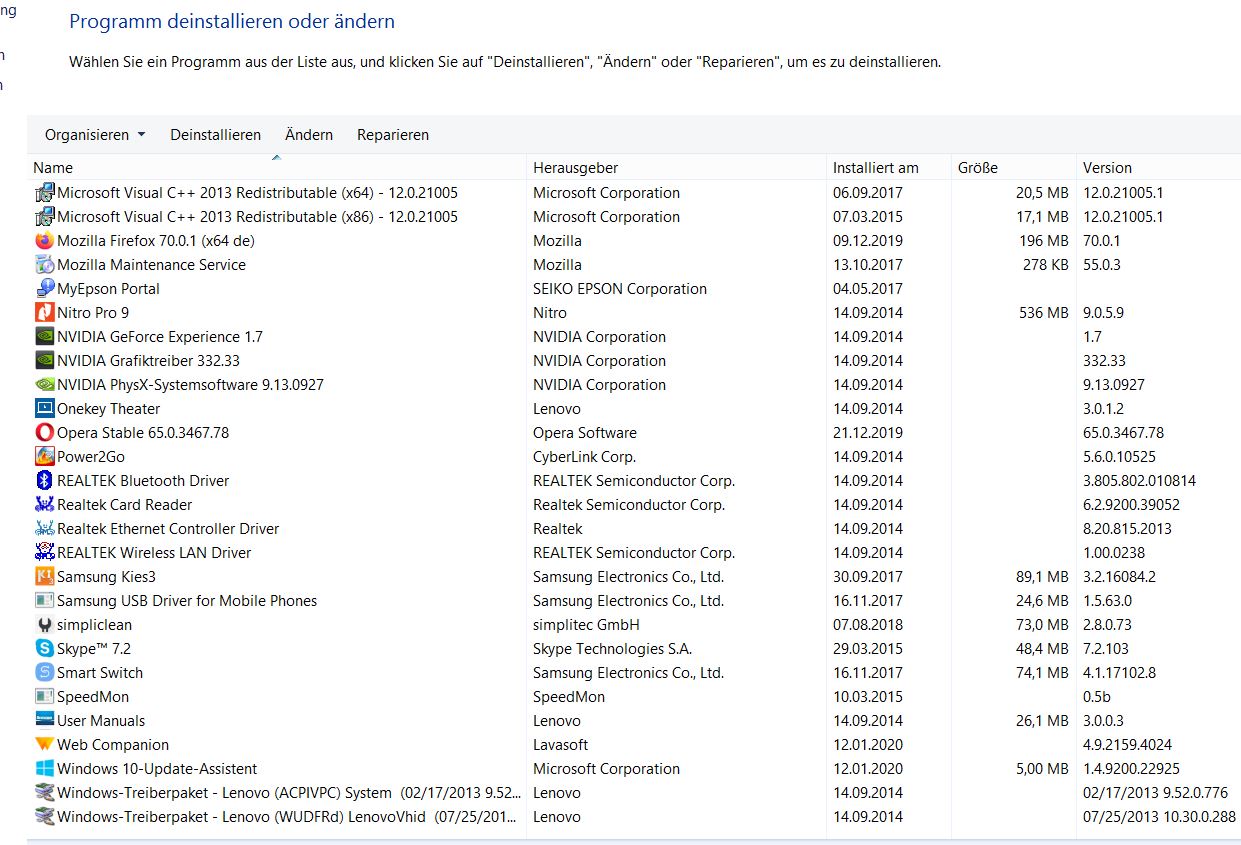Click the Ändern toolbar button

[309, 134]
